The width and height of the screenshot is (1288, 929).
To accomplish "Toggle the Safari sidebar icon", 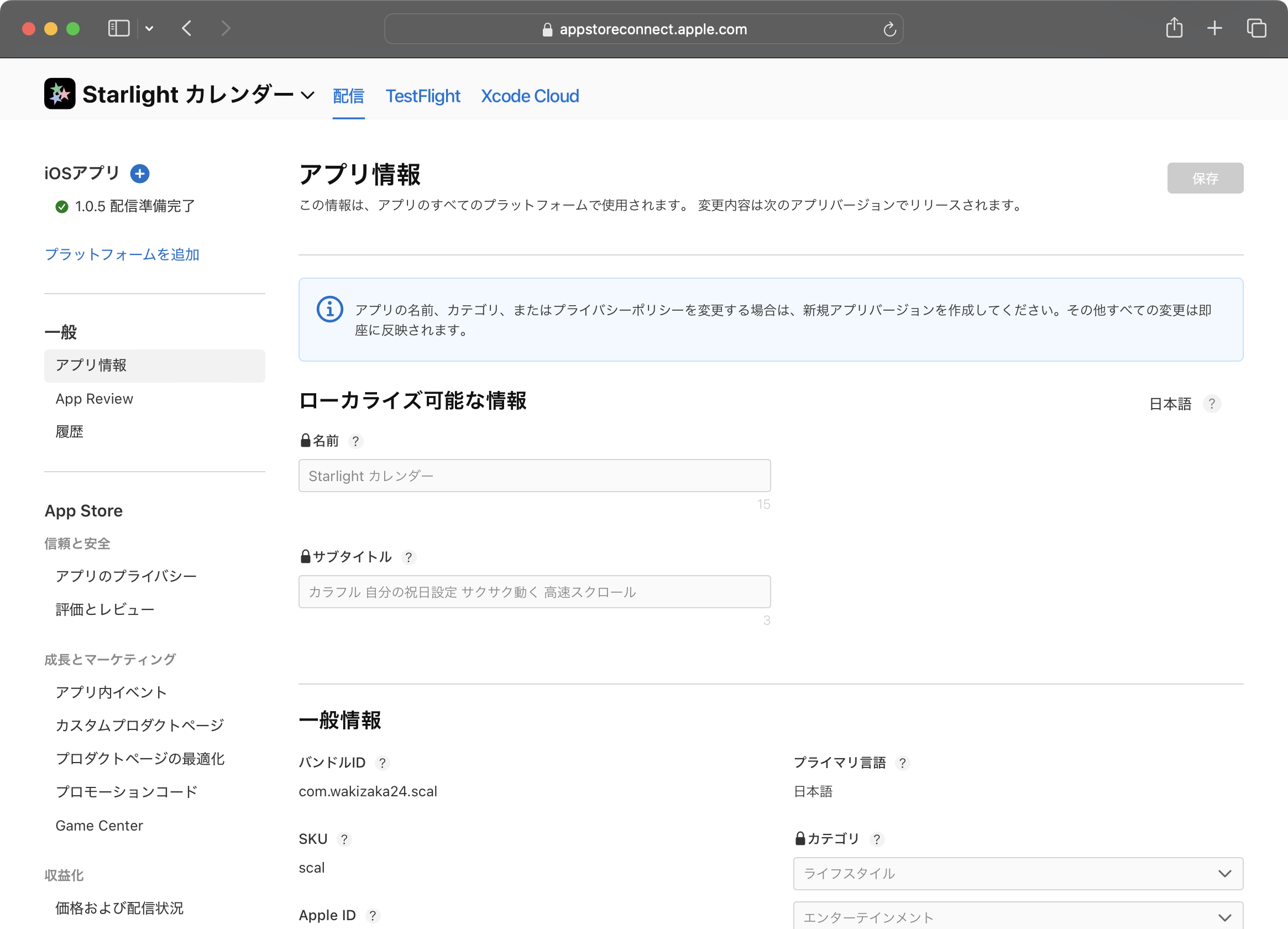I will (119, 28).
